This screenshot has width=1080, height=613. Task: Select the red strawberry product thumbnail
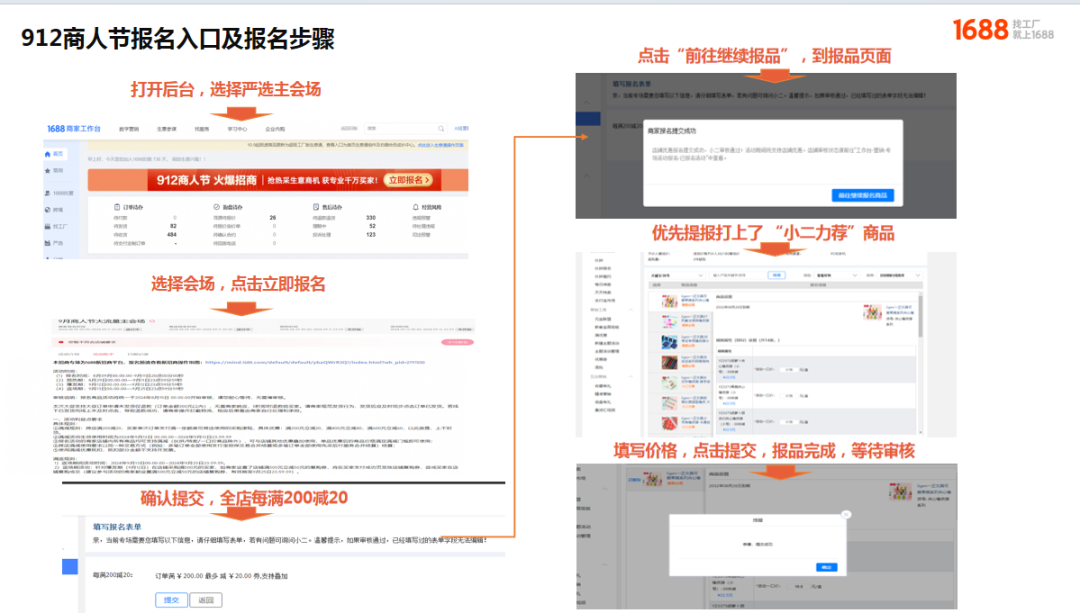point(669,422)
